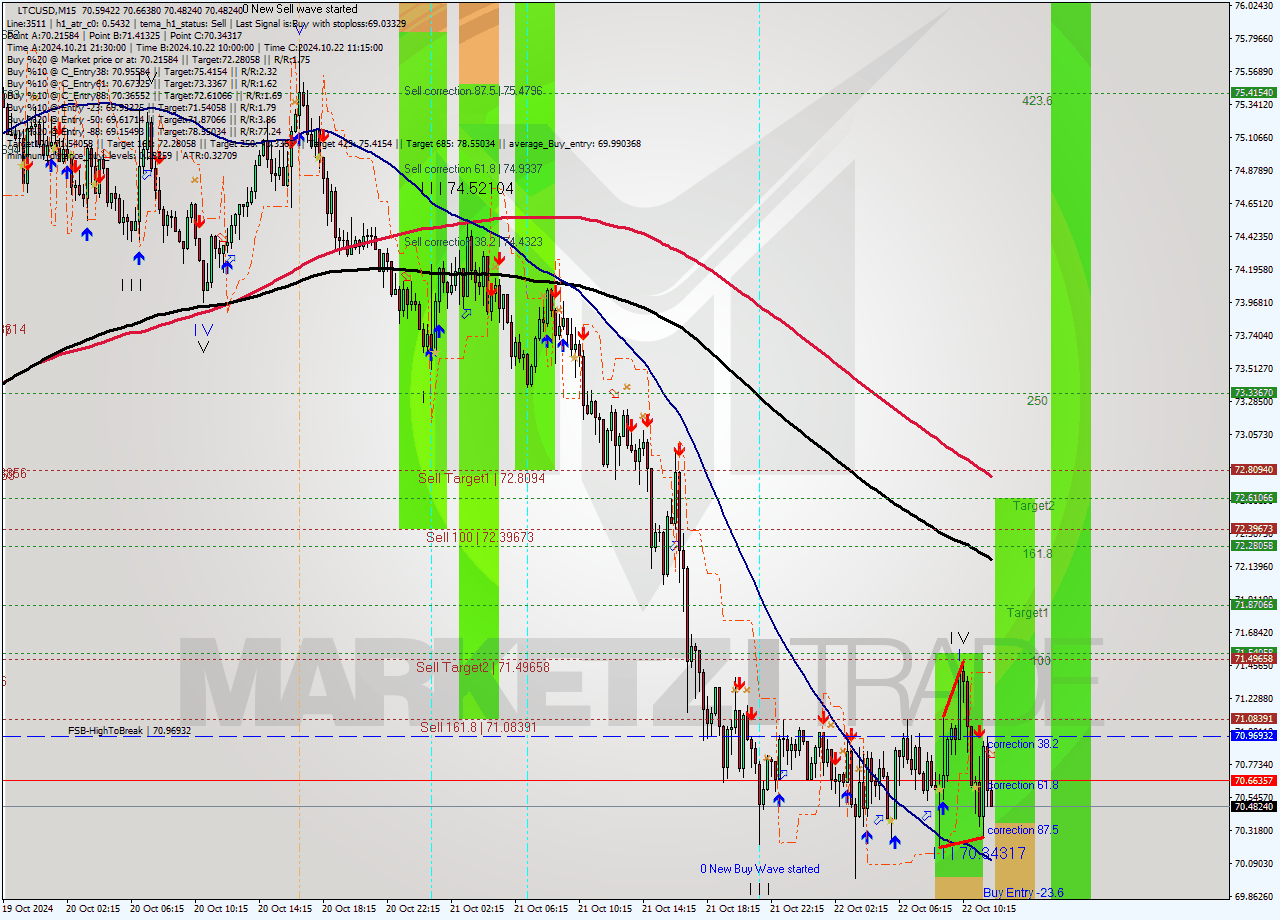Click the green 73.33670 price tag

[1254, 392]
